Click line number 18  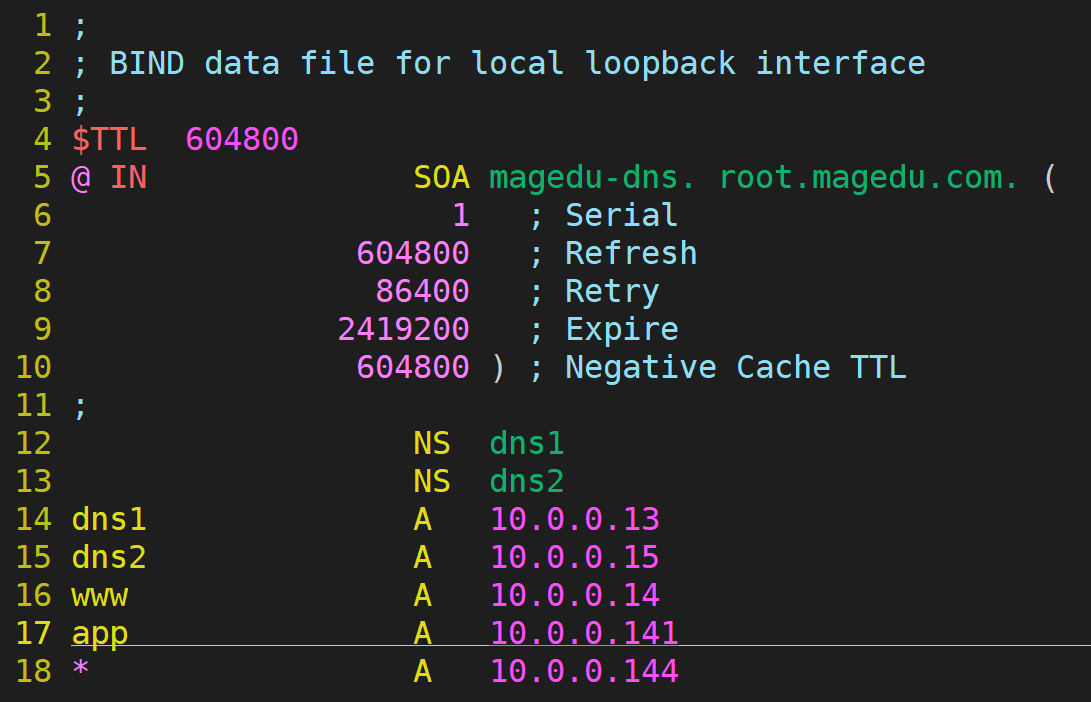[x=33, y=671]
